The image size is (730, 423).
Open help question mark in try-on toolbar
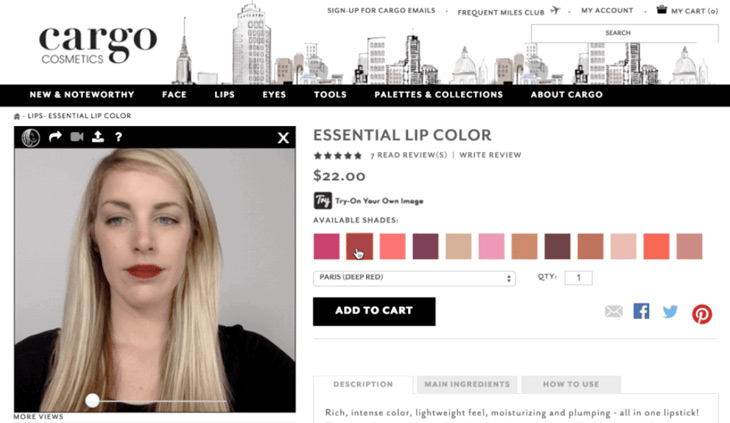pyautogui.click(x=119, y=137)
